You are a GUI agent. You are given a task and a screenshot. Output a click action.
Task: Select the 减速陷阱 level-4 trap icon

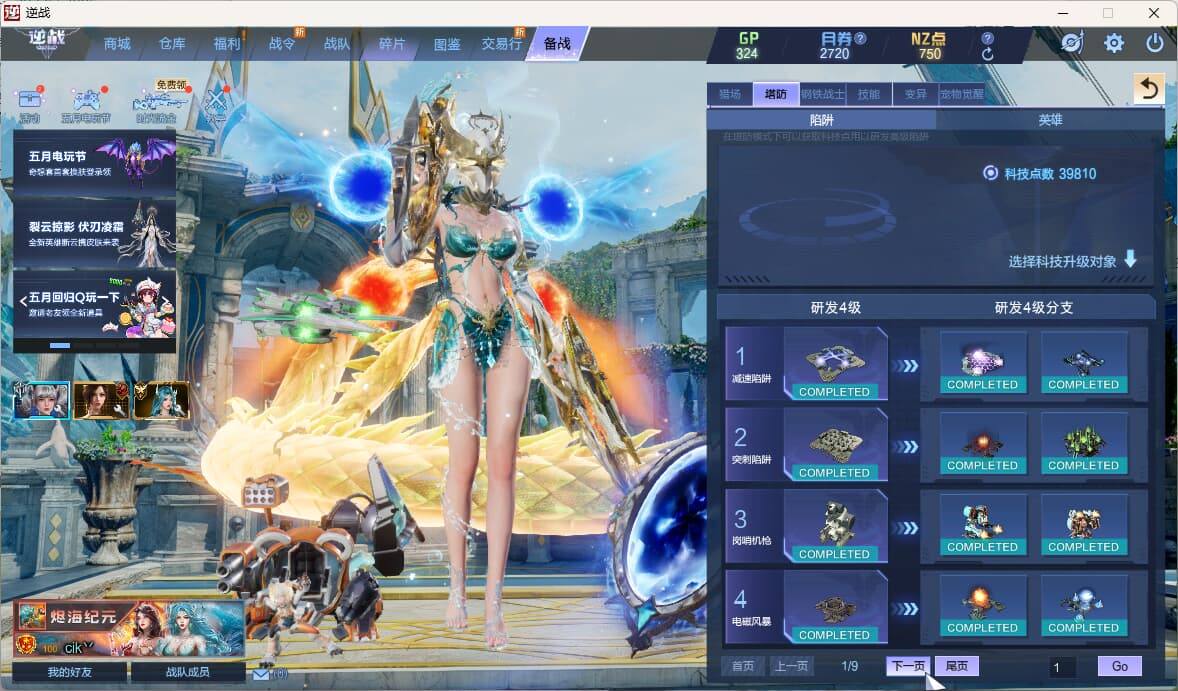(835, 364)
